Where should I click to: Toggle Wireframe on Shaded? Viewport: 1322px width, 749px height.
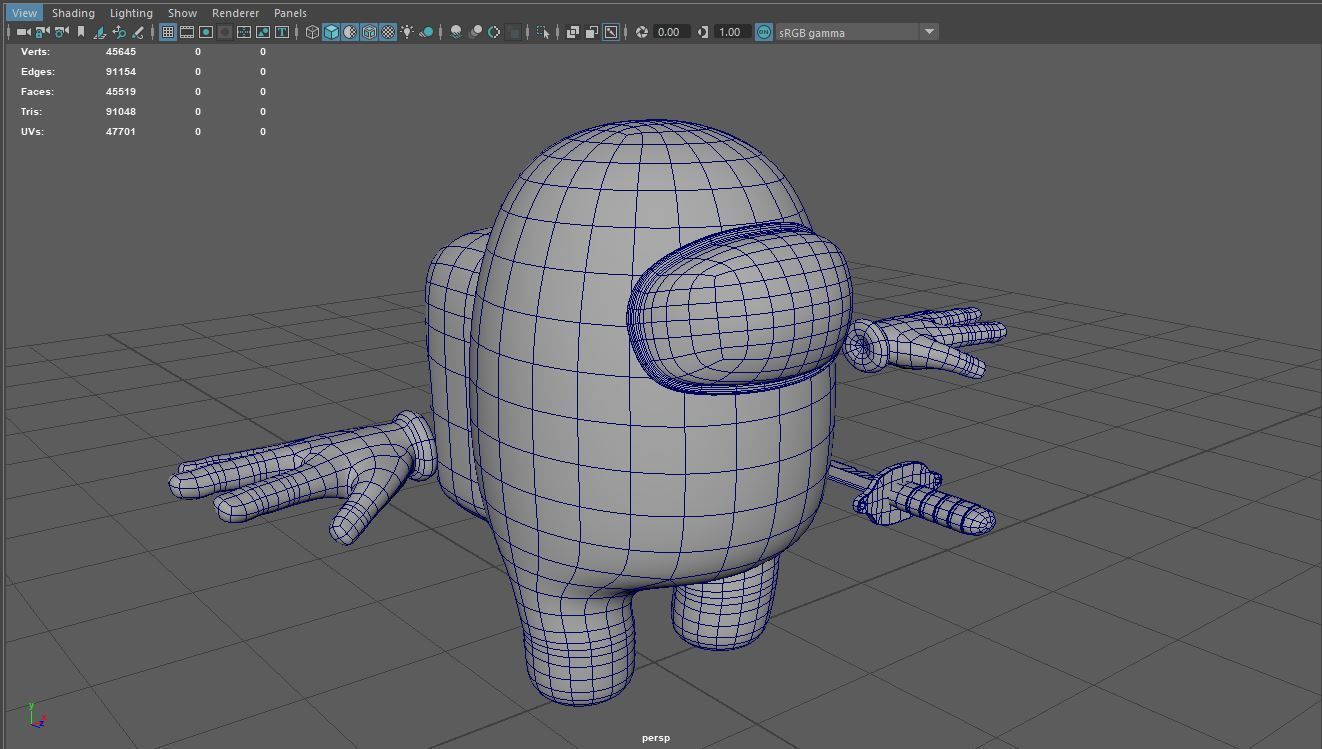click(369, 32)
